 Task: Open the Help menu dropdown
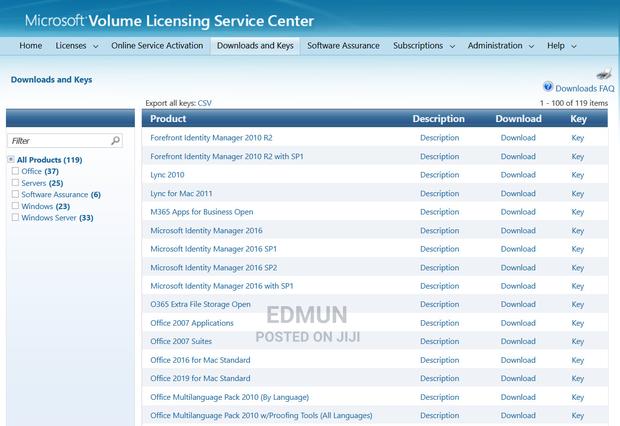coord(573,46)
